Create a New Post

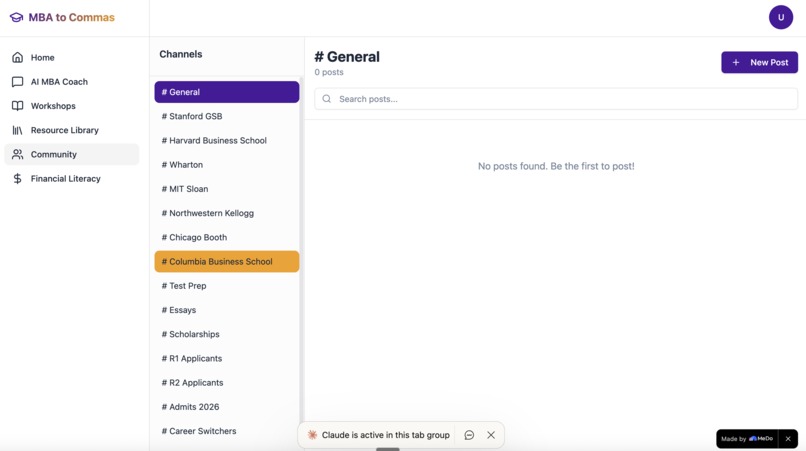pos(759,62)
